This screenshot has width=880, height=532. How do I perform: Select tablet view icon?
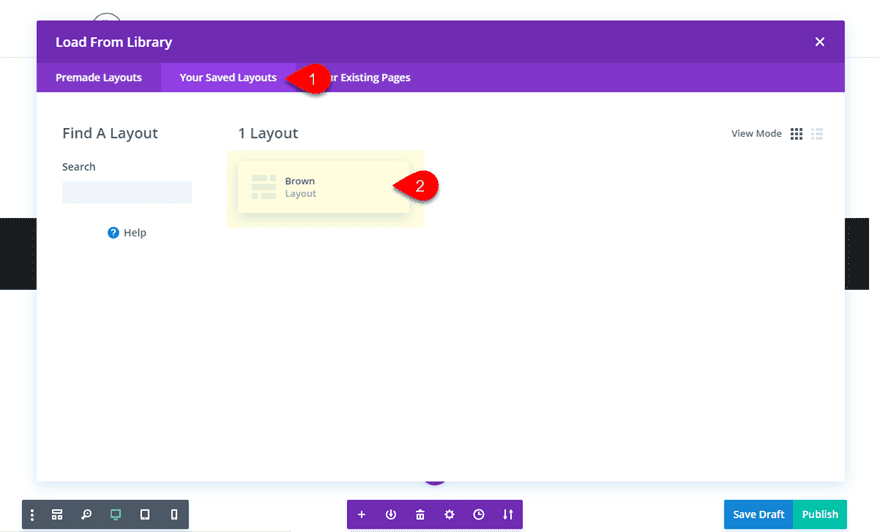pos(145,515)
